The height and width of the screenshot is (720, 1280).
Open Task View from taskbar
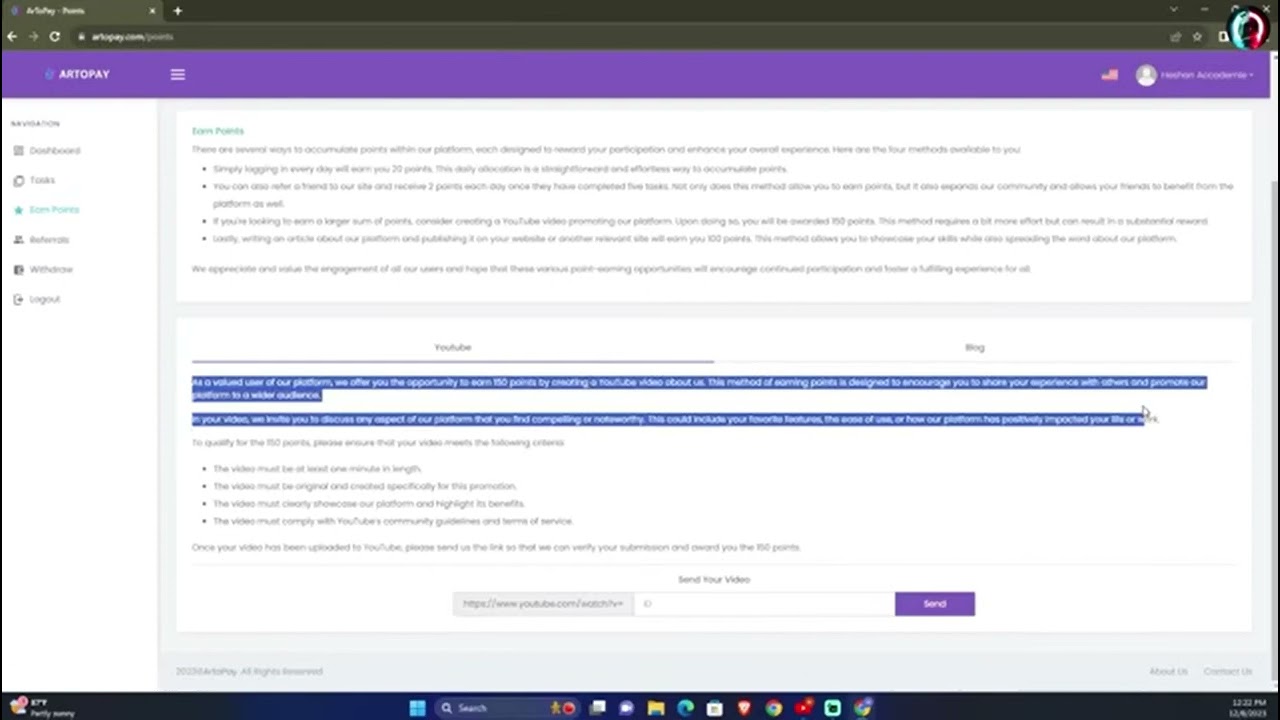pyautogui.click(x=598, y=708)
